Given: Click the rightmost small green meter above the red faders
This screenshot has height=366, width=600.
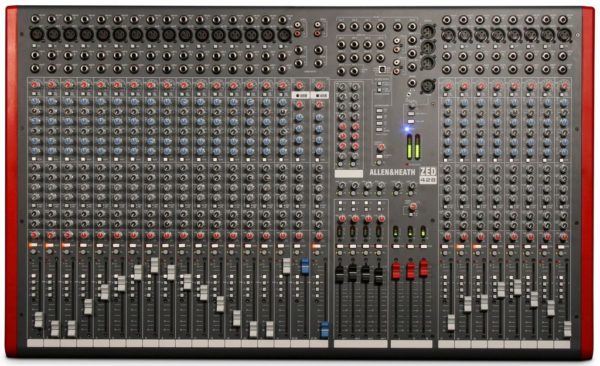Looking at the screenshot, I should click(x=423, y=232).
